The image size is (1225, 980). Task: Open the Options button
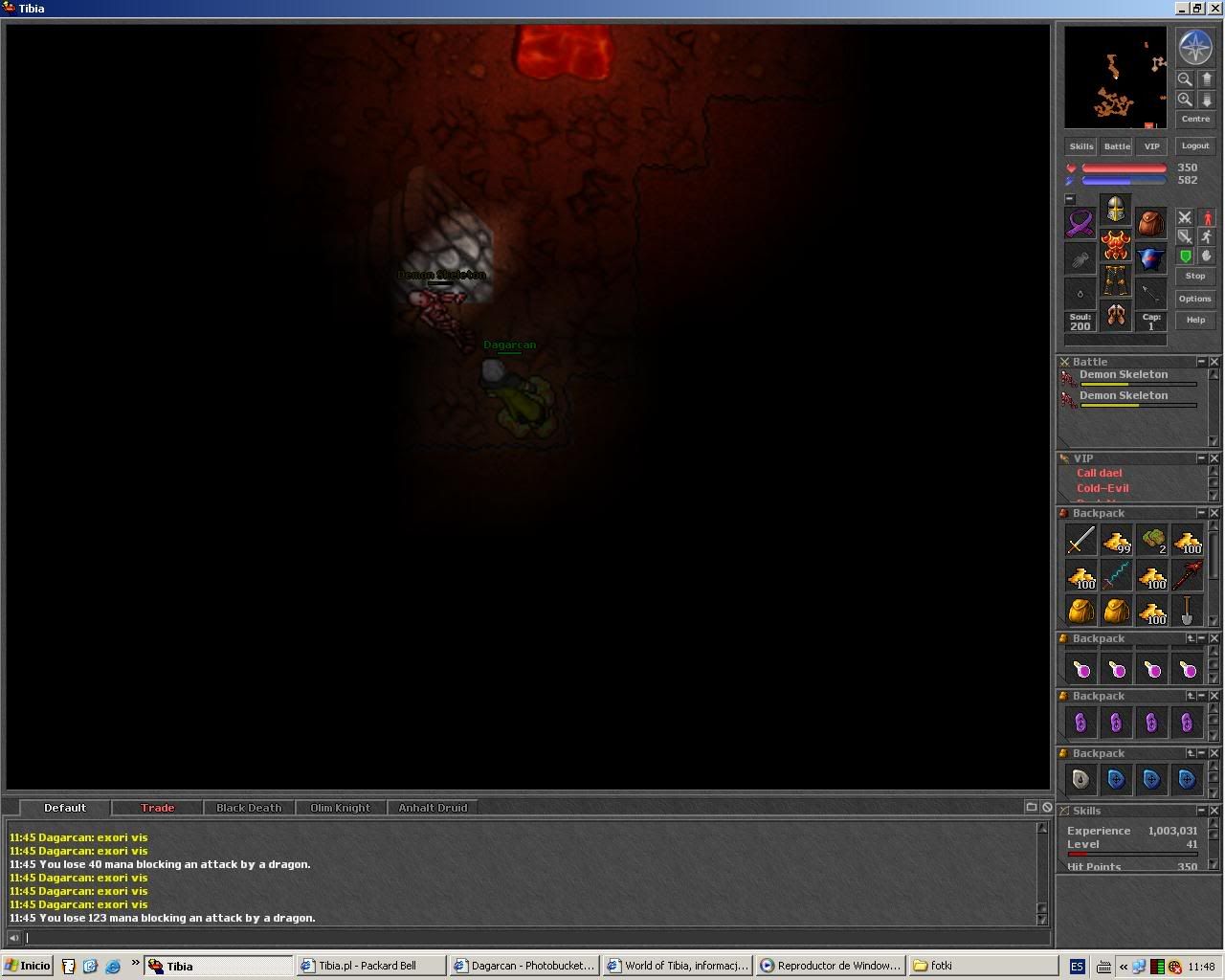[1195, 299]
